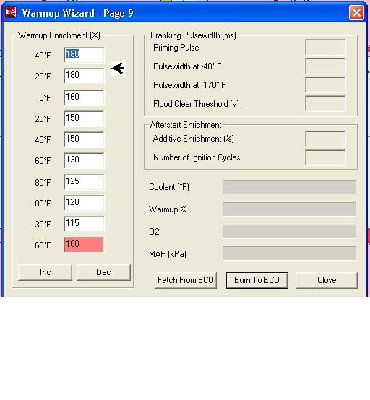Screen dimensions: 370x400
Task: Click the O2 gauge bar
Action: tap(289, 231)
